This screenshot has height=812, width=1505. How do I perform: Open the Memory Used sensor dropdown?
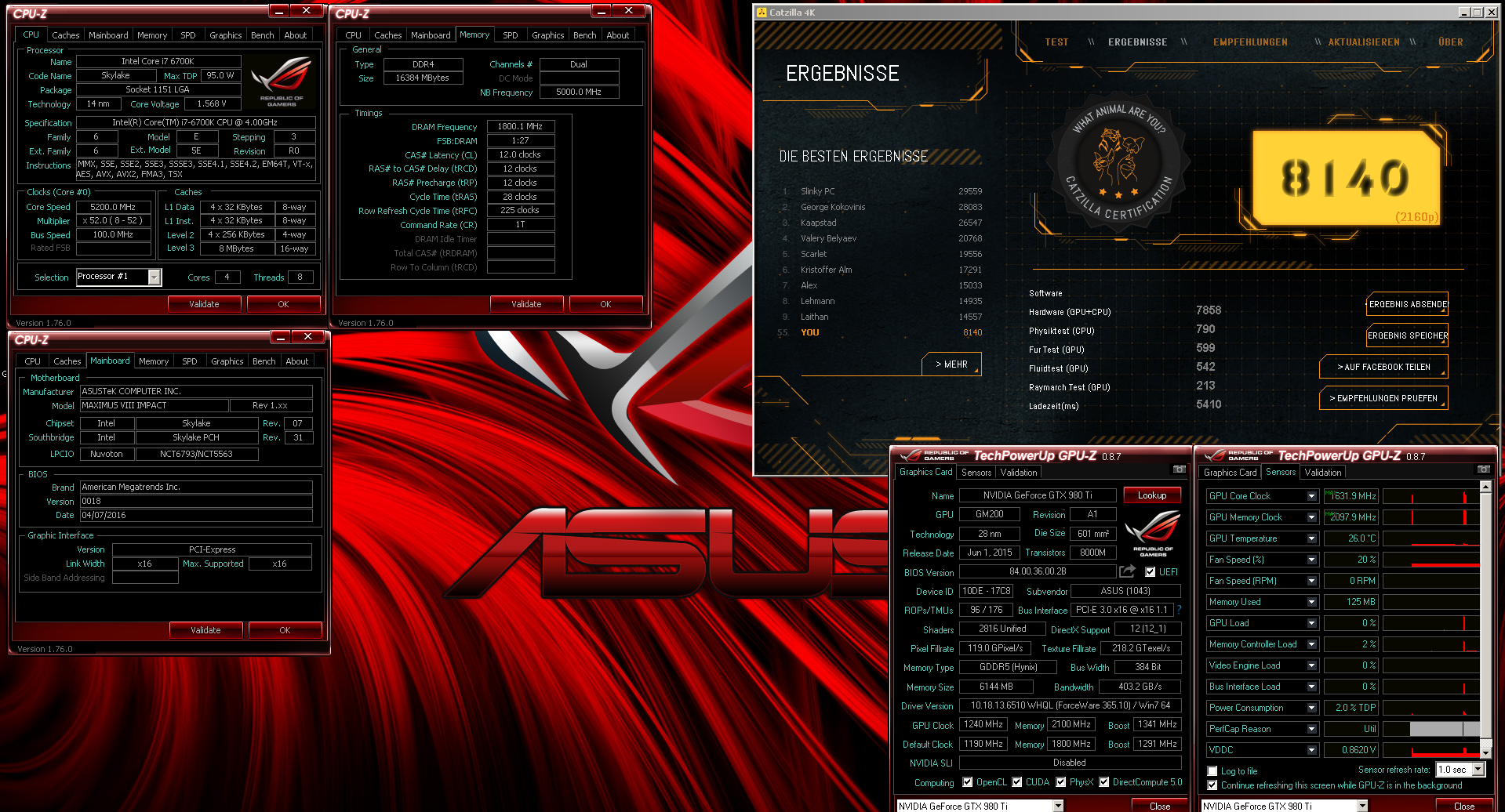(x=1311, y=602)
